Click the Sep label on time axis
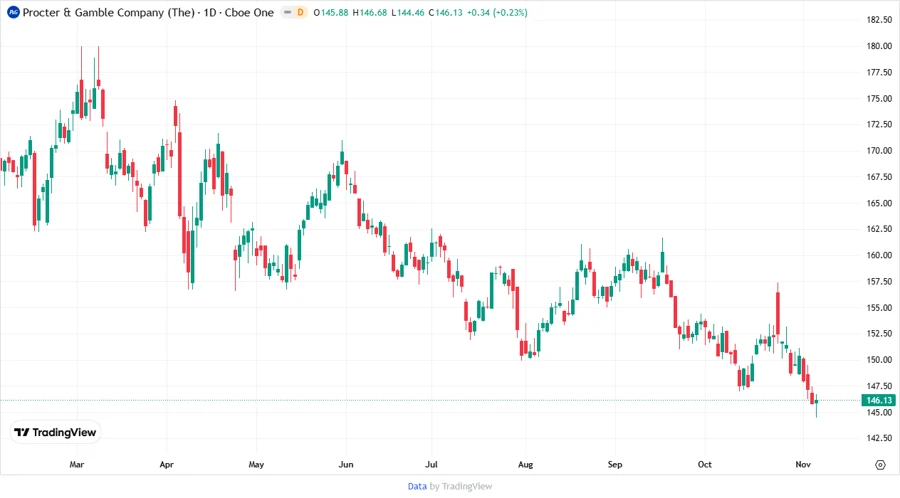 [x=615, y=464]
